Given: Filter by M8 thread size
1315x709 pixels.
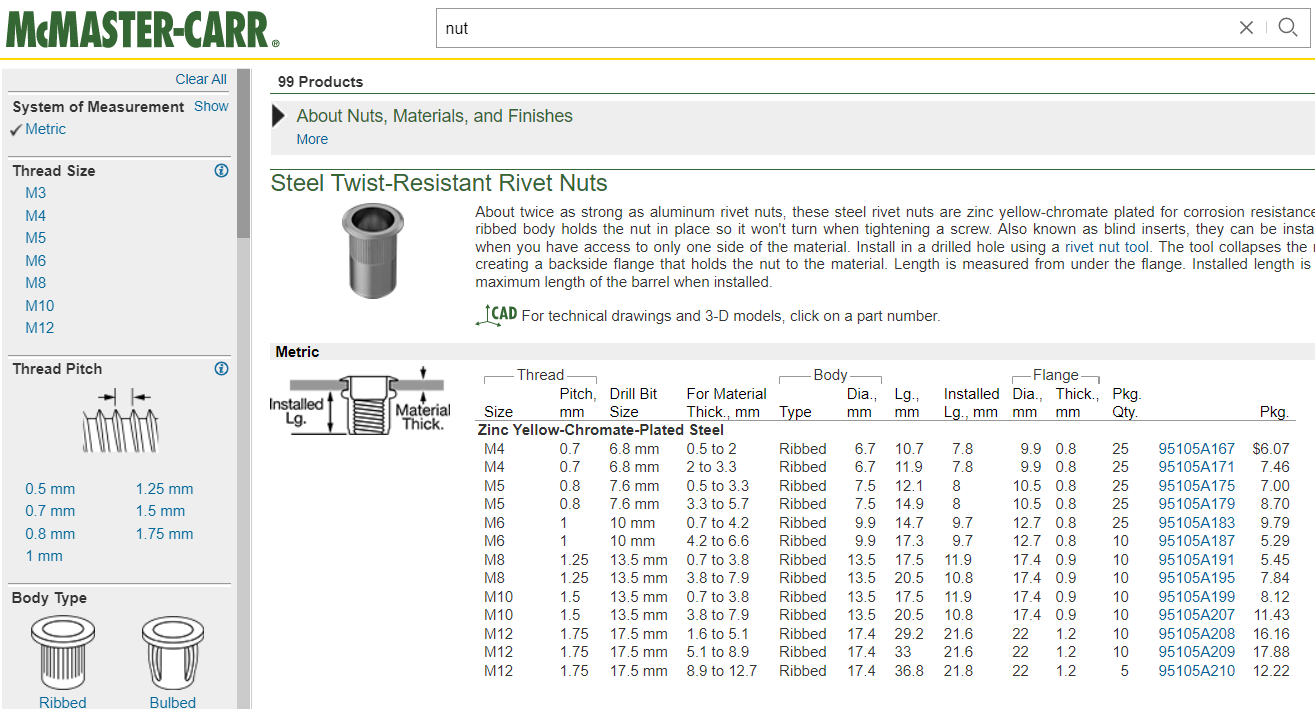Looking at the screenshot, I should coord(36,283).
